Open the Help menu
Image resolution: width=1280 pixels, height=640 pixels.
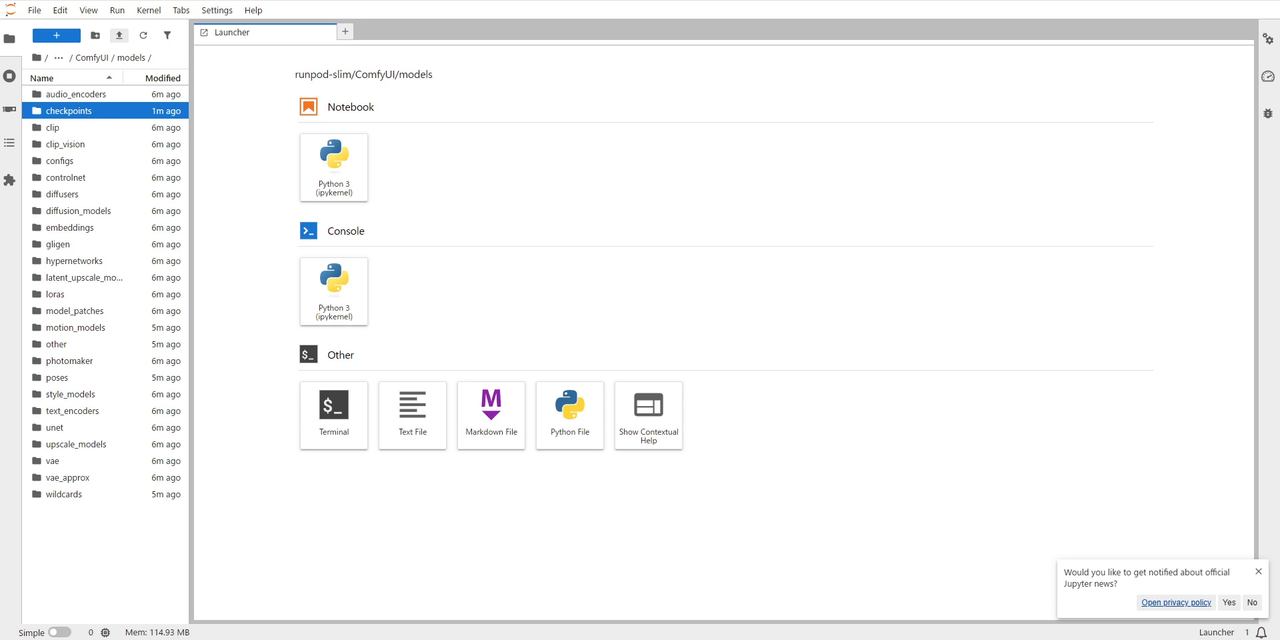[x=253, y=10]
